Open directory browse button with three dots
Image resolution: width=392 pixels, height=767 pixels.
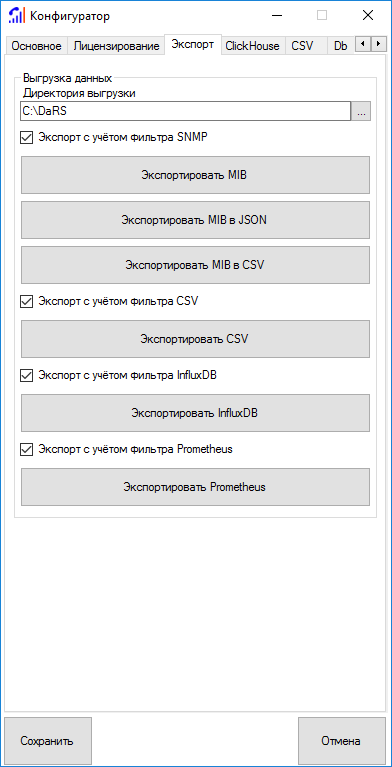(x=361, y=111)
